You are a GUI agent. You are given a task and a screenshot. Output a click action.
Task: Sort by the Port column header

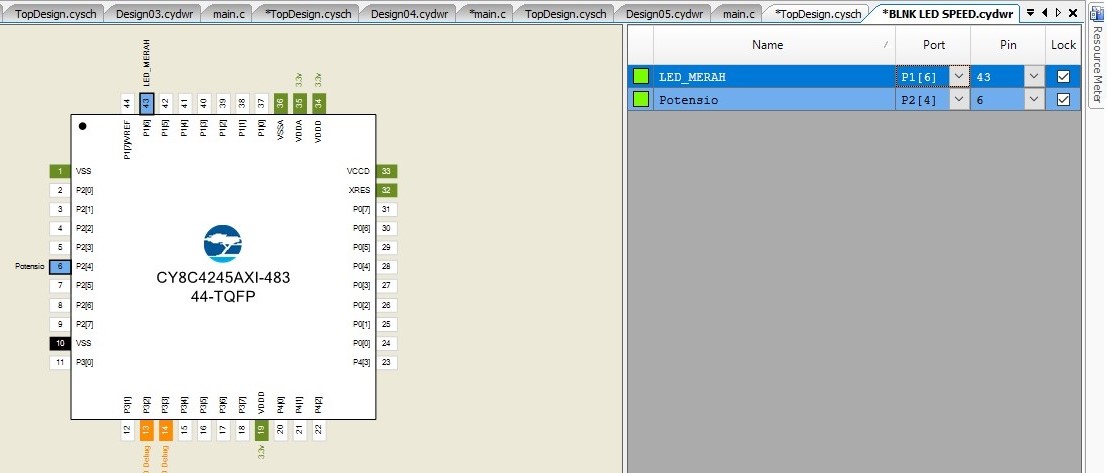[x=933, y=44]
